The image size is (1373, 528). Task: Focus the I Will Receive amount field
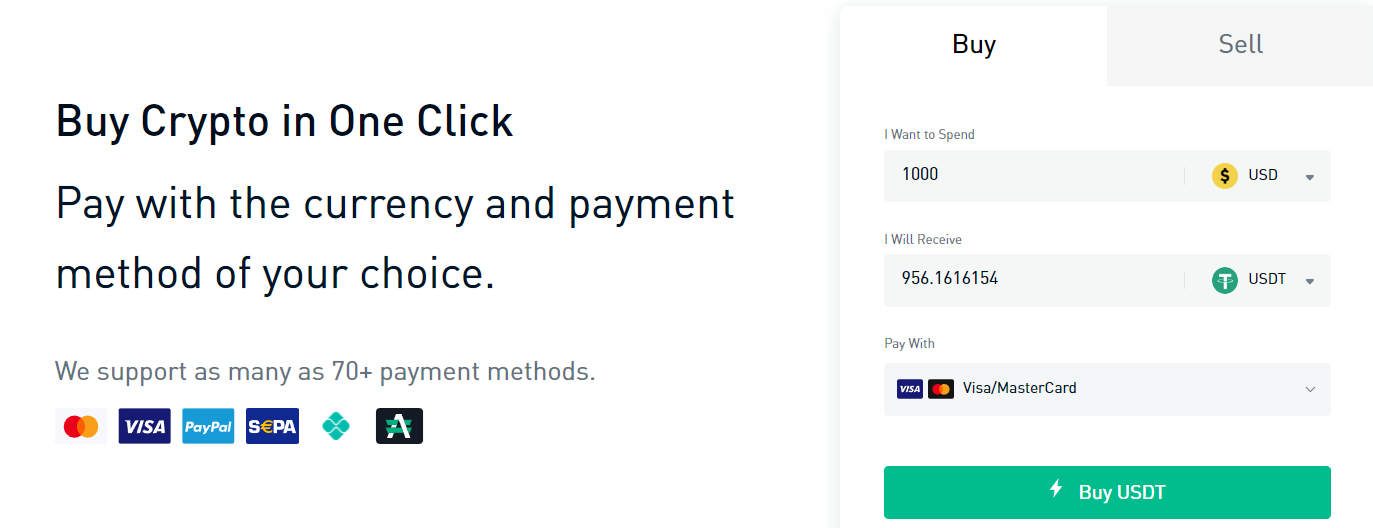point(1034,279)
